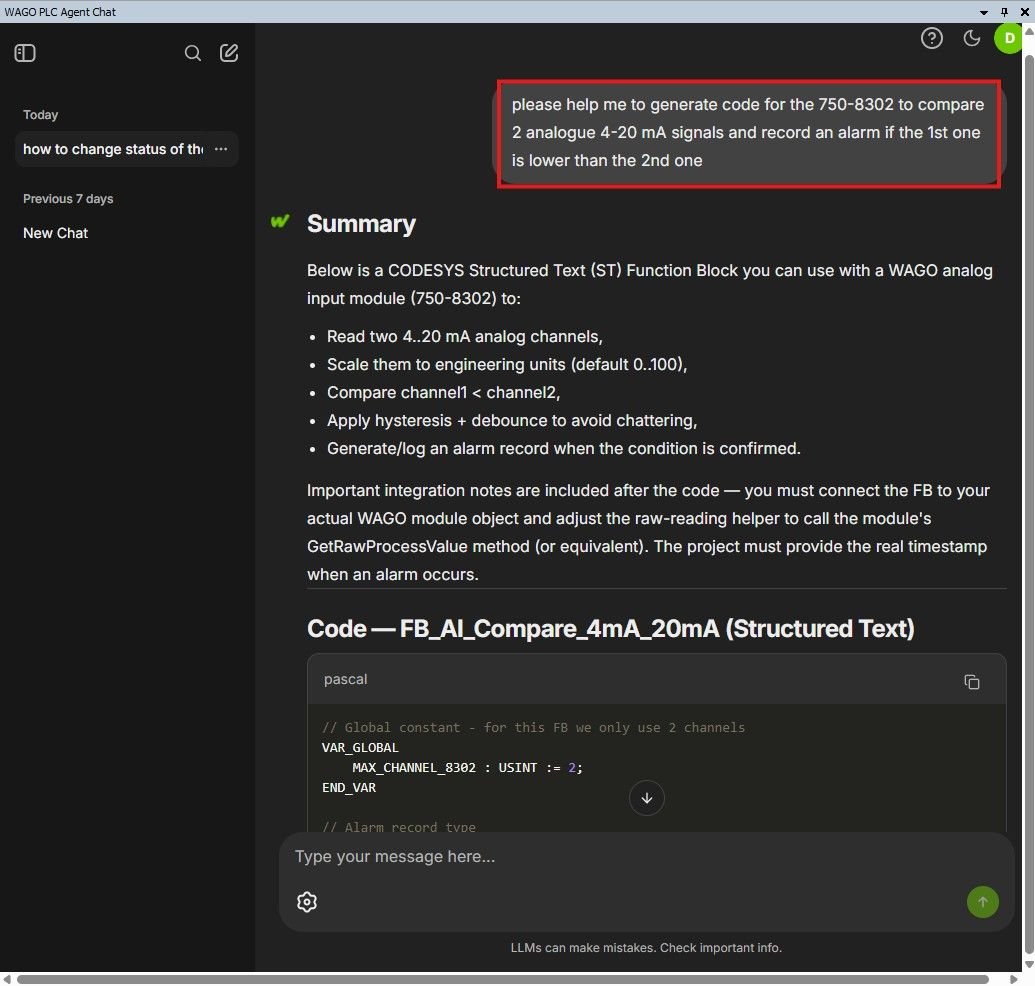Click the WAGO logo beside Summary

[280, 222]
